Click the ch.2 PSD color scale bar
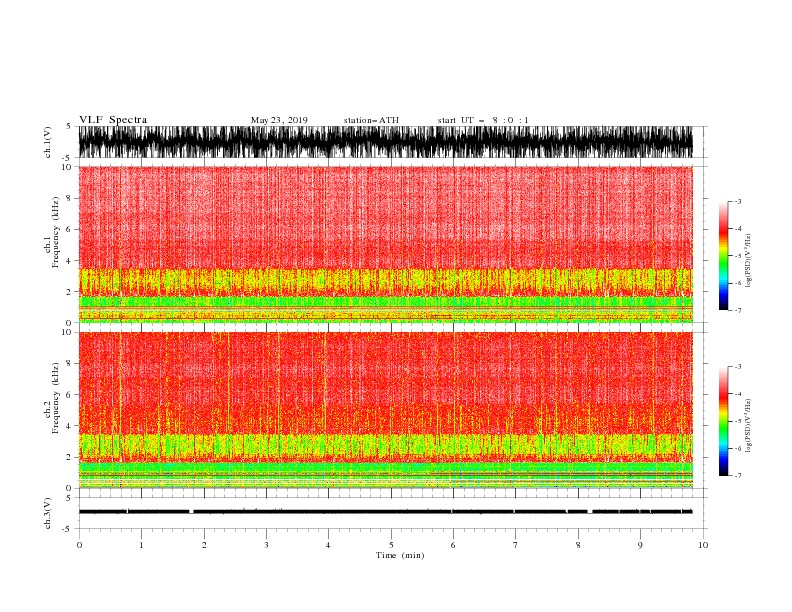792x612 pixels. click(723, 421)
